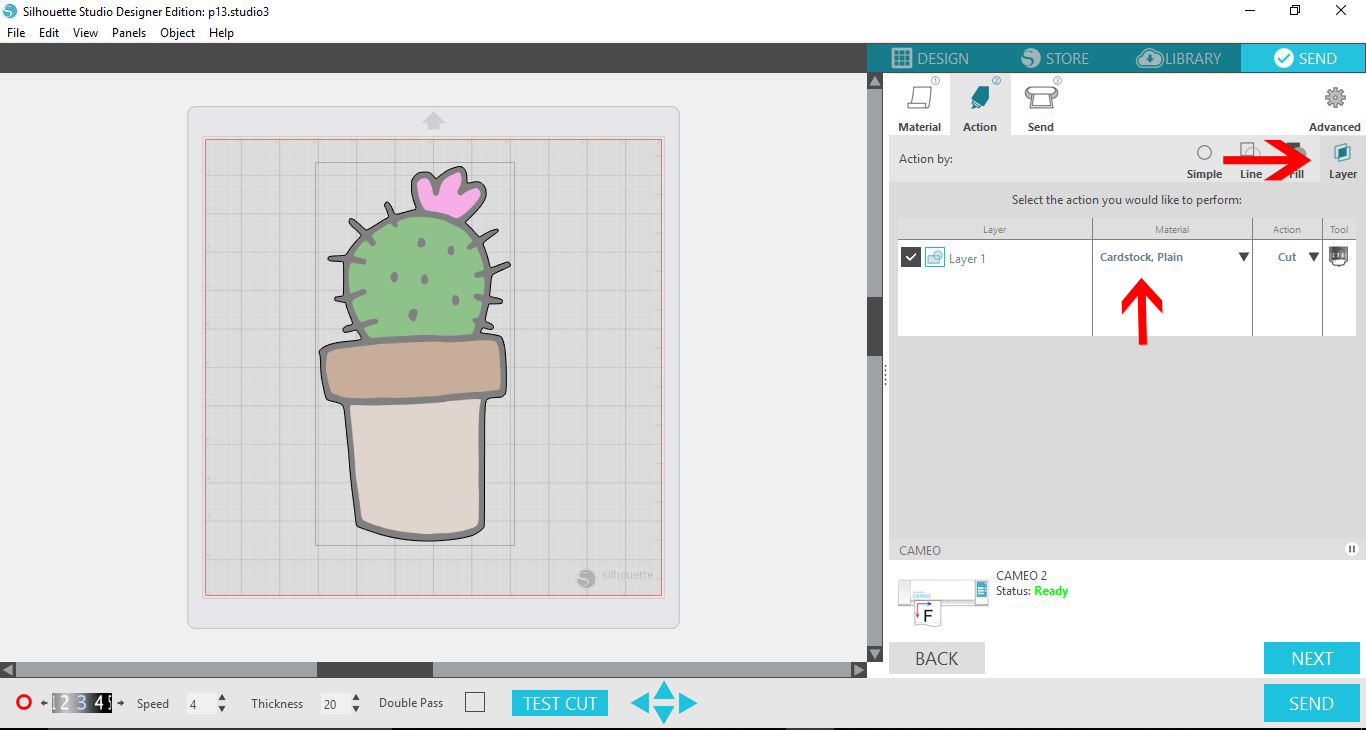Viewport: 1366px width, 730px height.
Task: Decrease Thickness with the down stepper arrow
Action: [x=355, y=709]
